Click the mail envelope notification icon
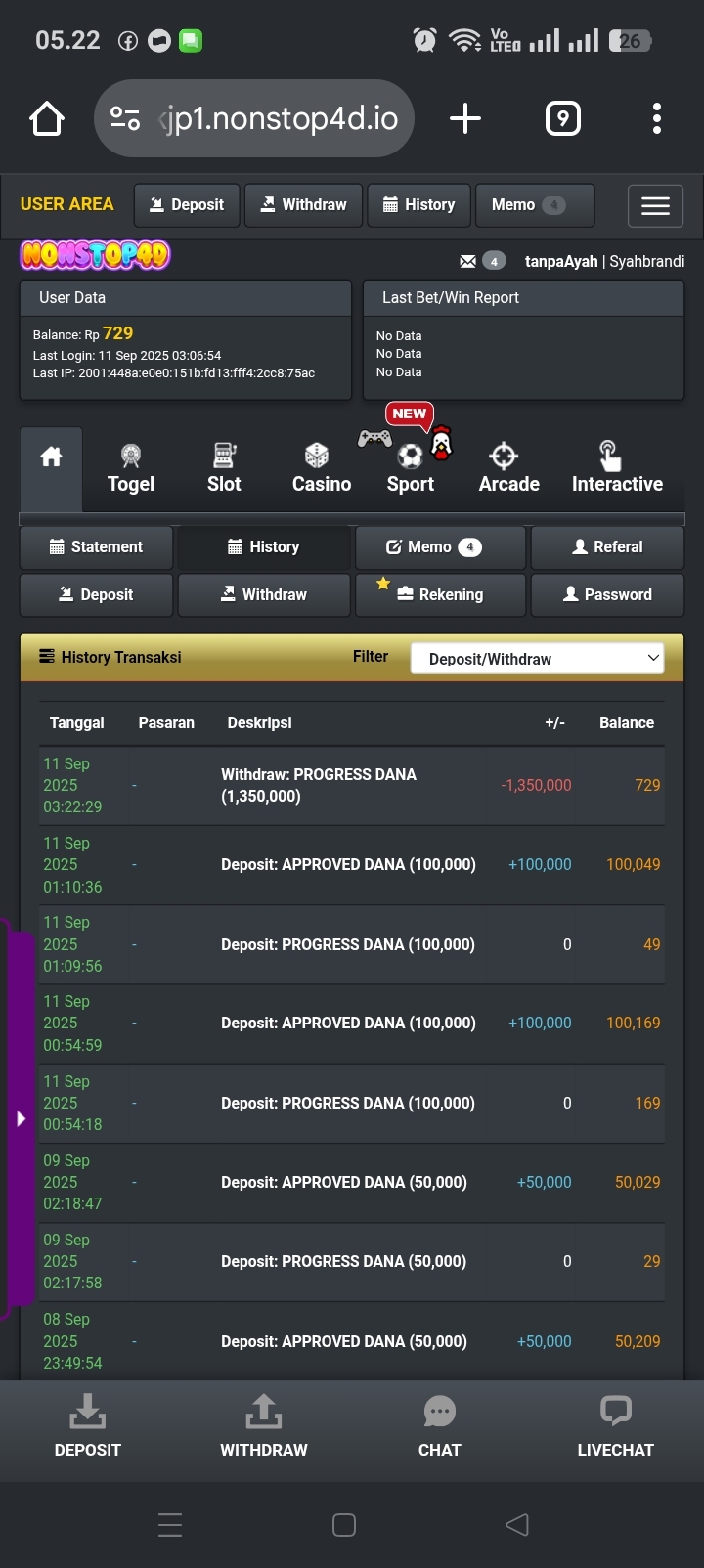 (468, 261)
